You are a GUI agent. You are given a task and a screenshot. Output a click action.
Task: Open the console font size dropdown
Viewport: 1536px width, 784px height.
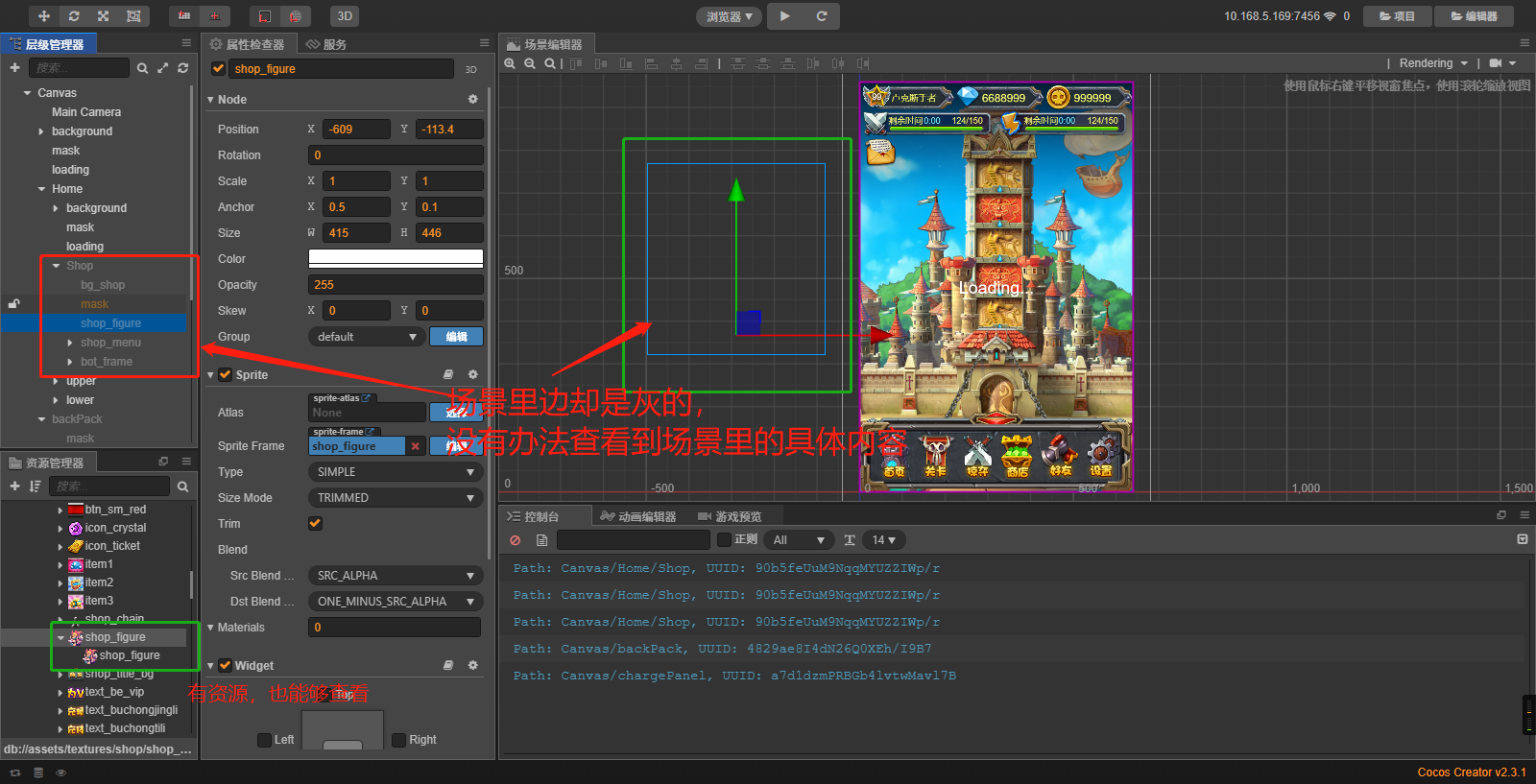coord(883,540)
